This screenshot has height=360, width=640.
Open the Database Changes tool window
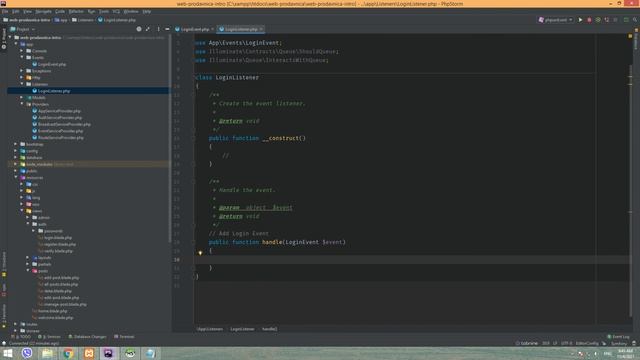pos(87,337)
